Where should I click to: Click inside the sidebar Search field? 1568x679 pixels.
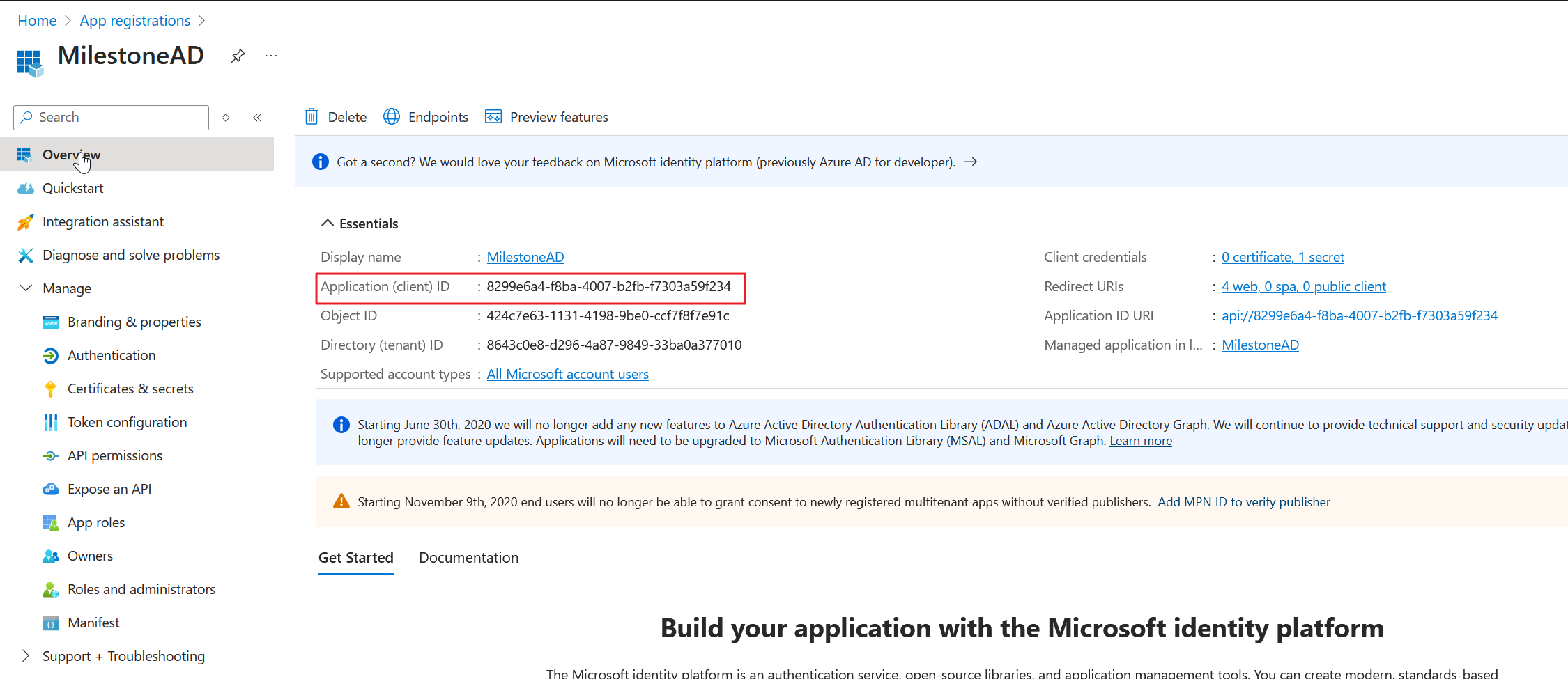(110, 117)
